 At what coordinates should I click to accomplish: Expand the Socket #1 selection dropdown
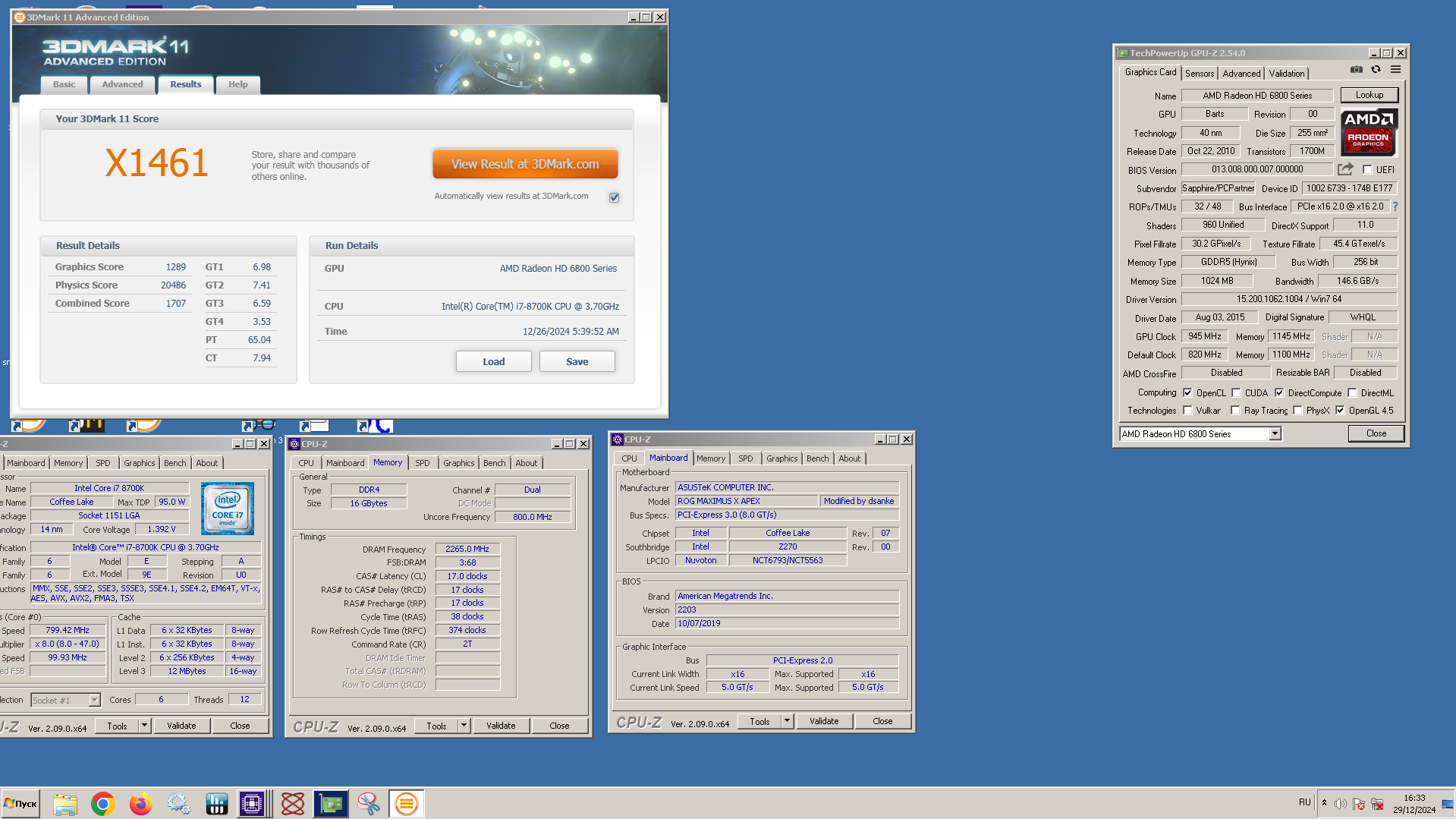coord(94,700)
